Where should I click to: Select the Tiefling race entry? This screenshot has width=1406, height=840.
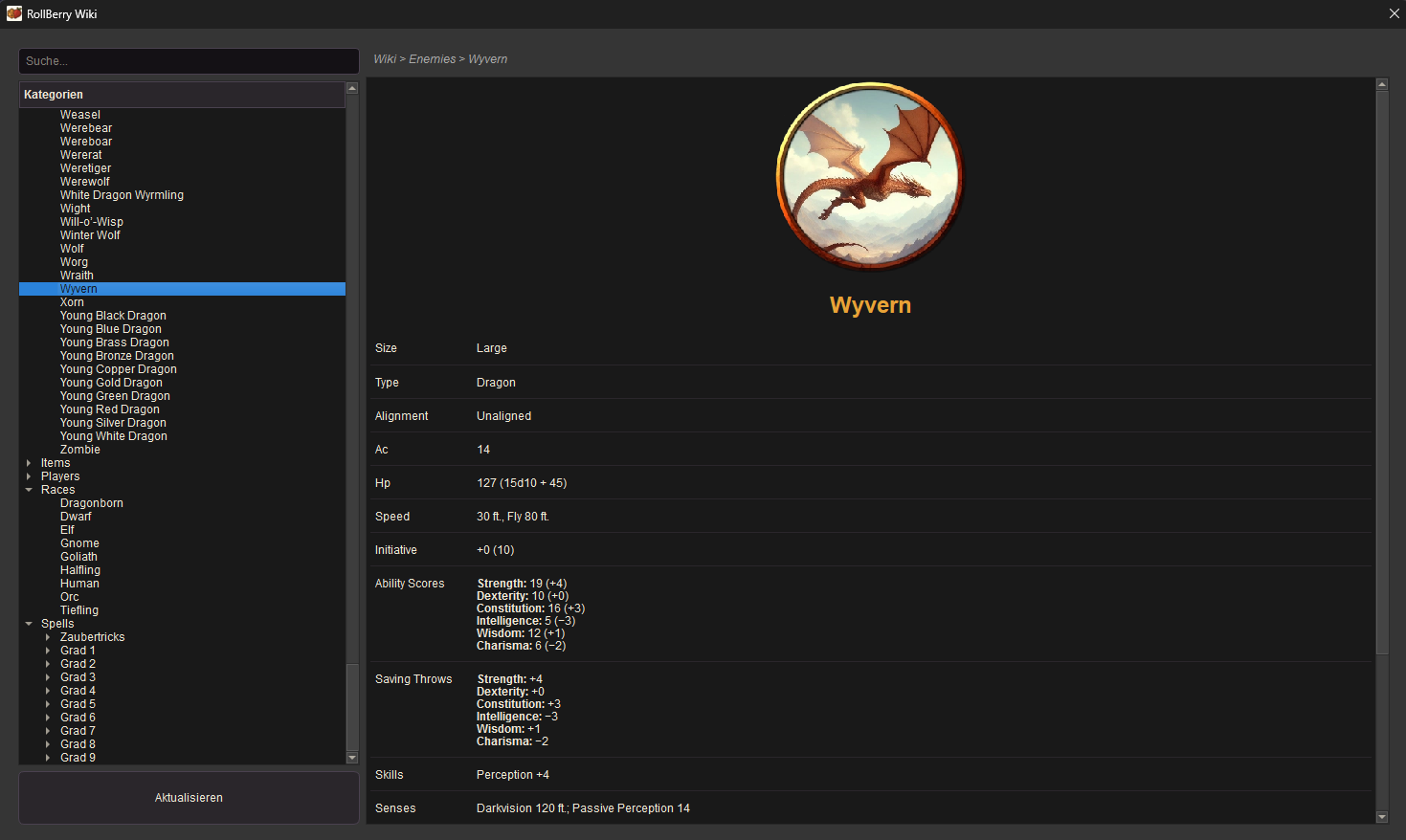(78, 609)
